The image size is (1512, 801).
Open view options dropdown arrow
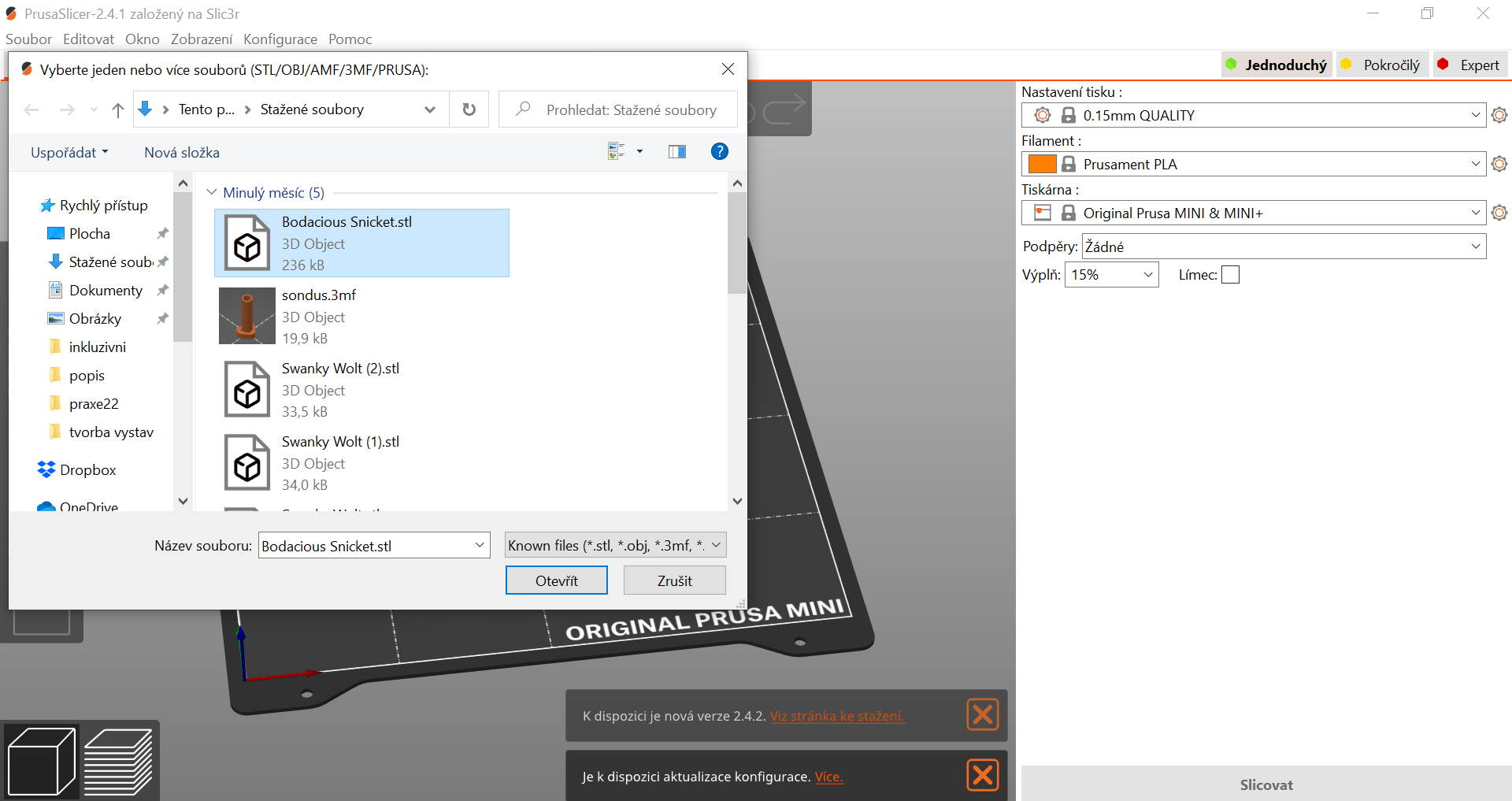tap(639, 151)
